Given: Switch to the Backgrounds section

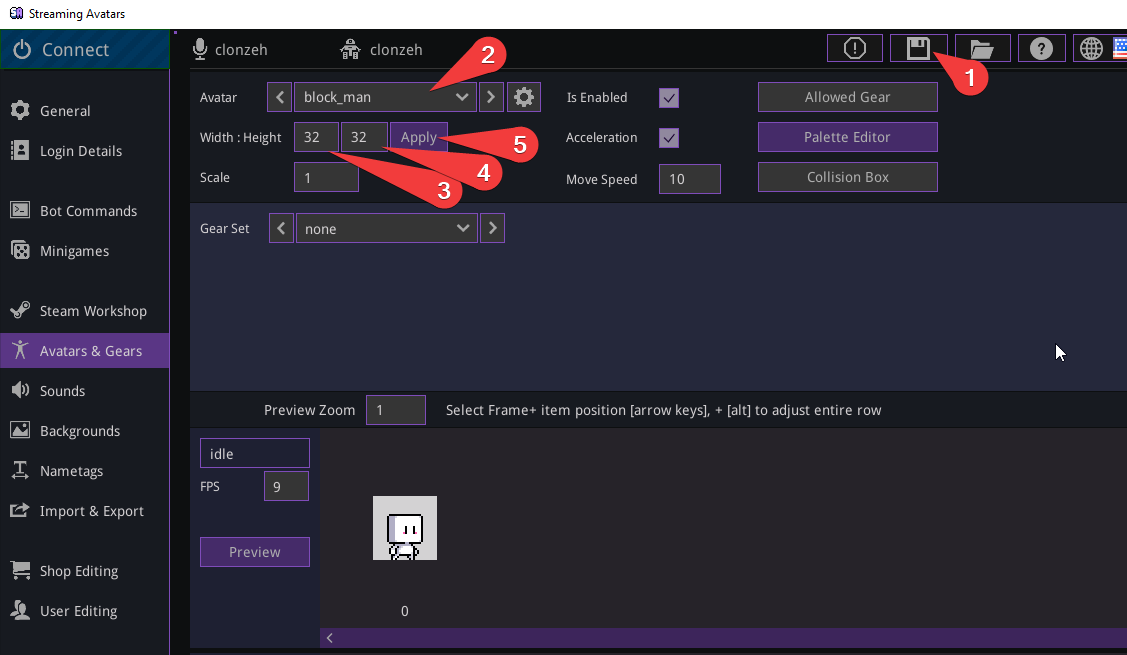Looking at the screenshot, I should pos(80,431).
